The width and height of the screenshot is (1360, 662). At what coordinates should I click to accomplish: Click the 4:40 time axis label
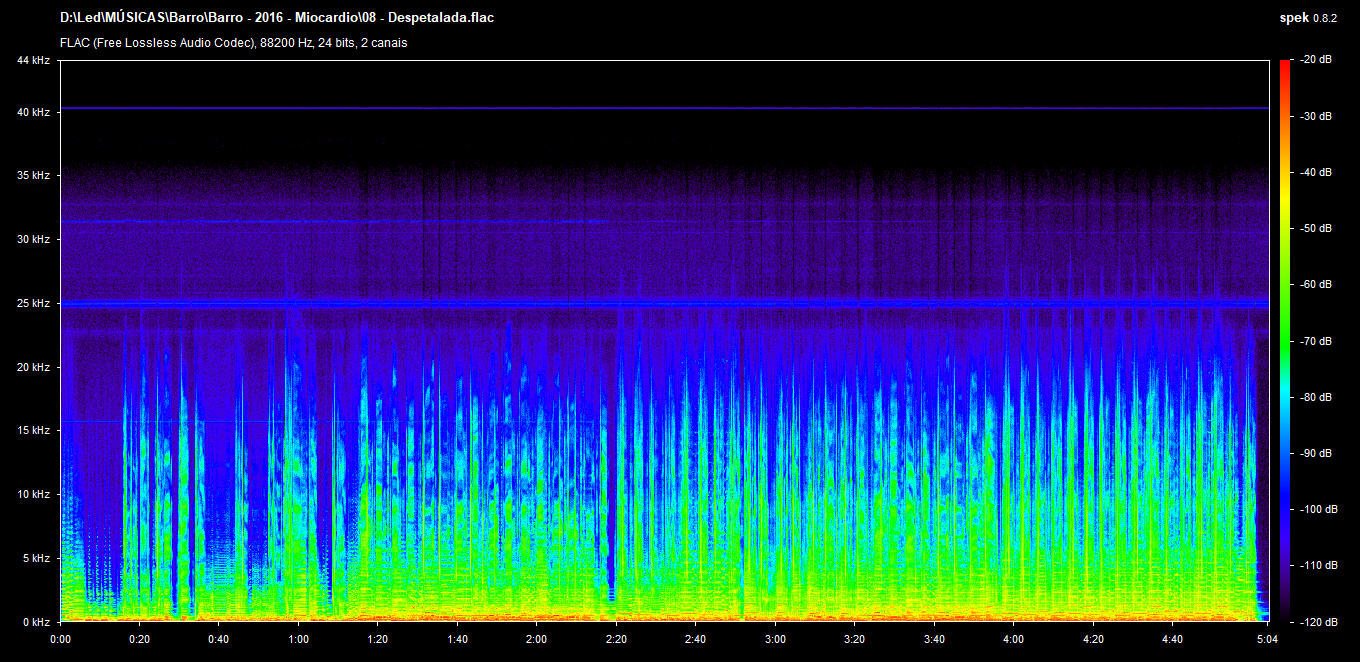[x=1173, y=638]
